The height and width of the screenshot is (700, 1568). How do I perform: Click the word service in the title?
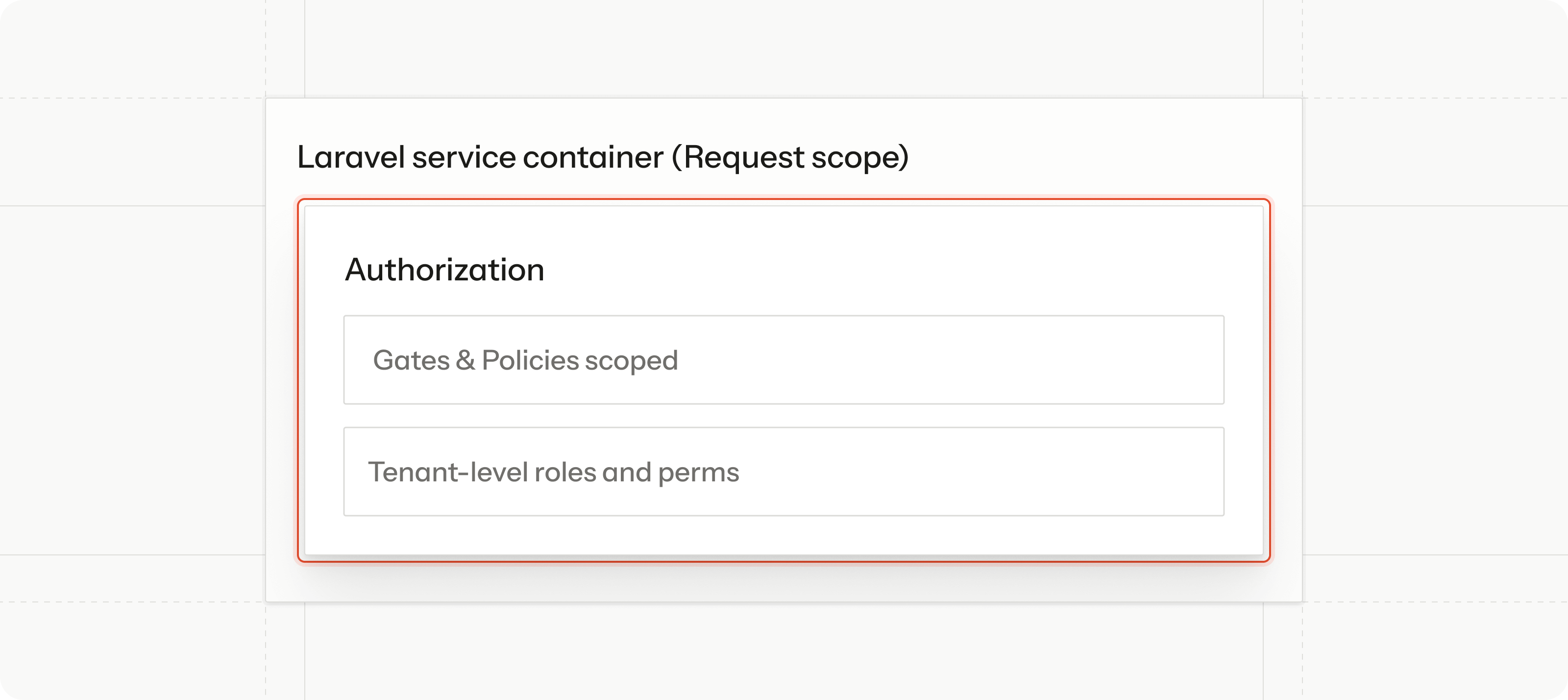[x=464, y=157]
